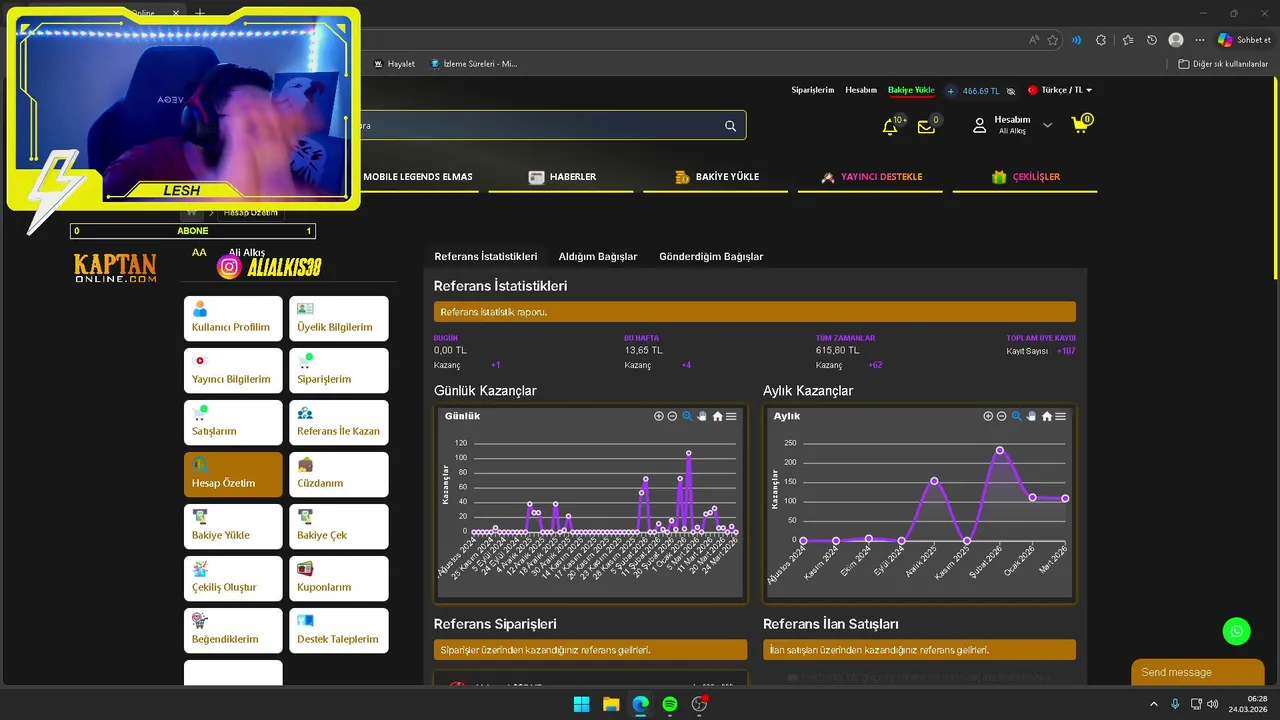Click the Send message chat box

coord(1197,672)
